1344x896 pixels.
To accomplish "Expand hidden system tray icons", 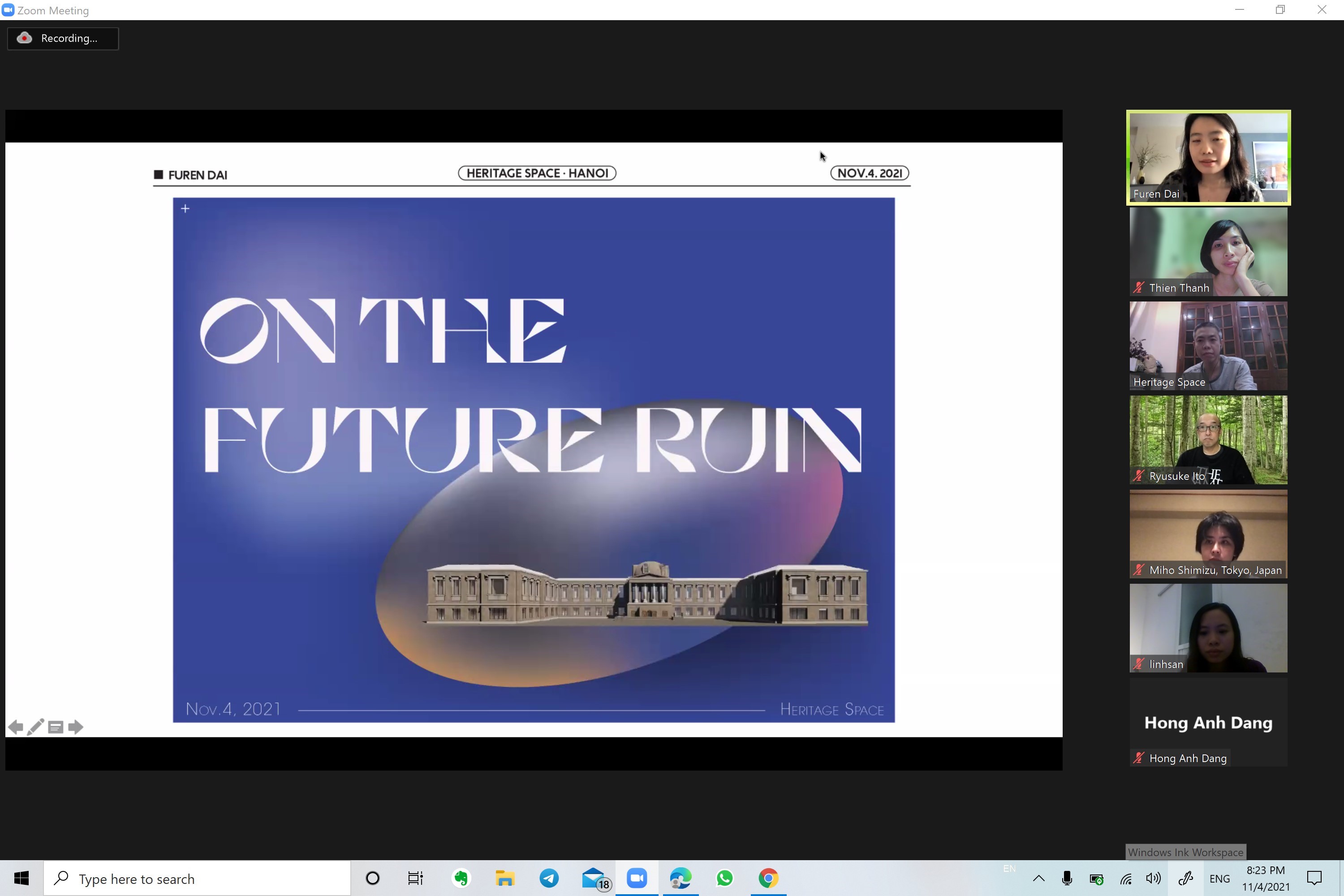I will pyautogui.click(x=1038, y=878).
